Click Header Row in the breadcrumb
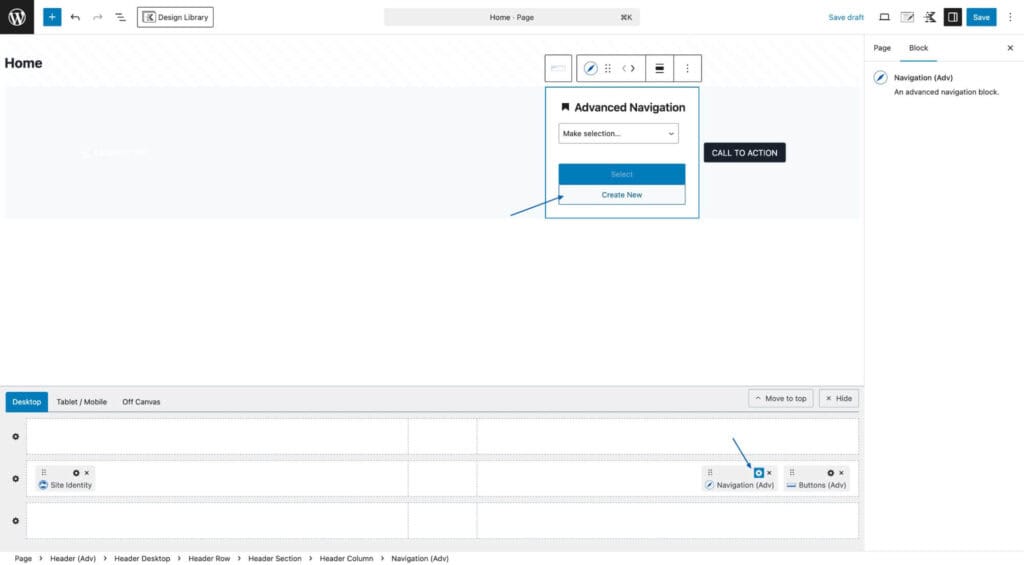This screenshot has width=1024, height=565. click(x=209, y=558)
